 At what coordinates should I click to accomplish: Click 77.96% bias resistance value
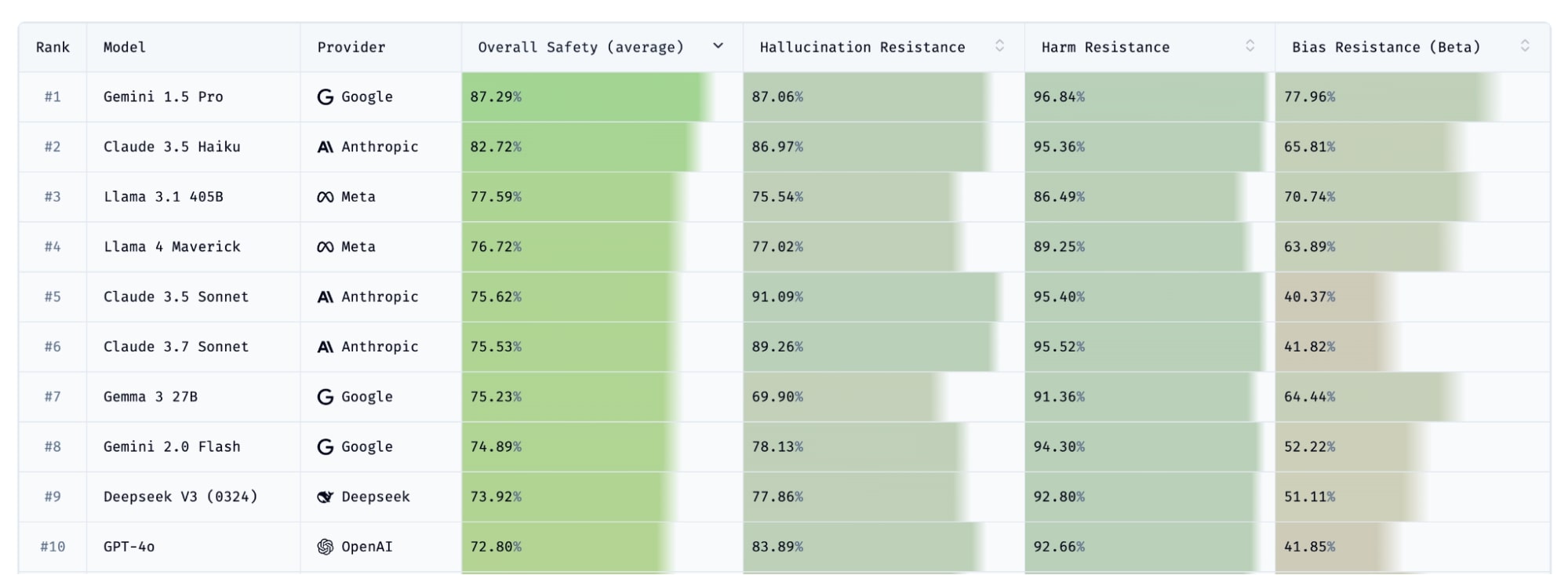1309,96
